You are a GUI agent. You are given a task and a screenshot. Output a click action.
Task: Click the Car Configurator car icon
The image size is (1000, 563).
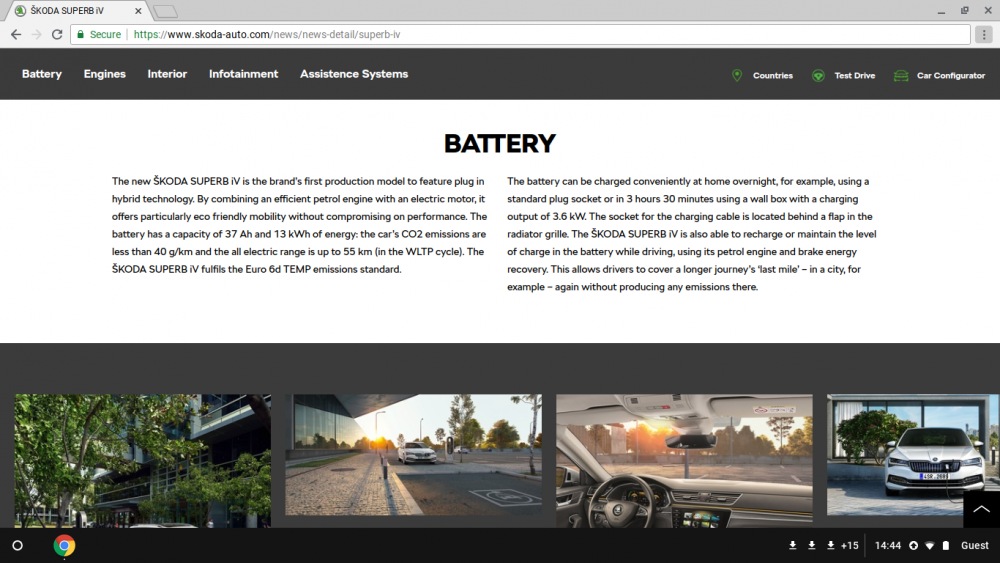pyautogui.click(x=901, y=75)
